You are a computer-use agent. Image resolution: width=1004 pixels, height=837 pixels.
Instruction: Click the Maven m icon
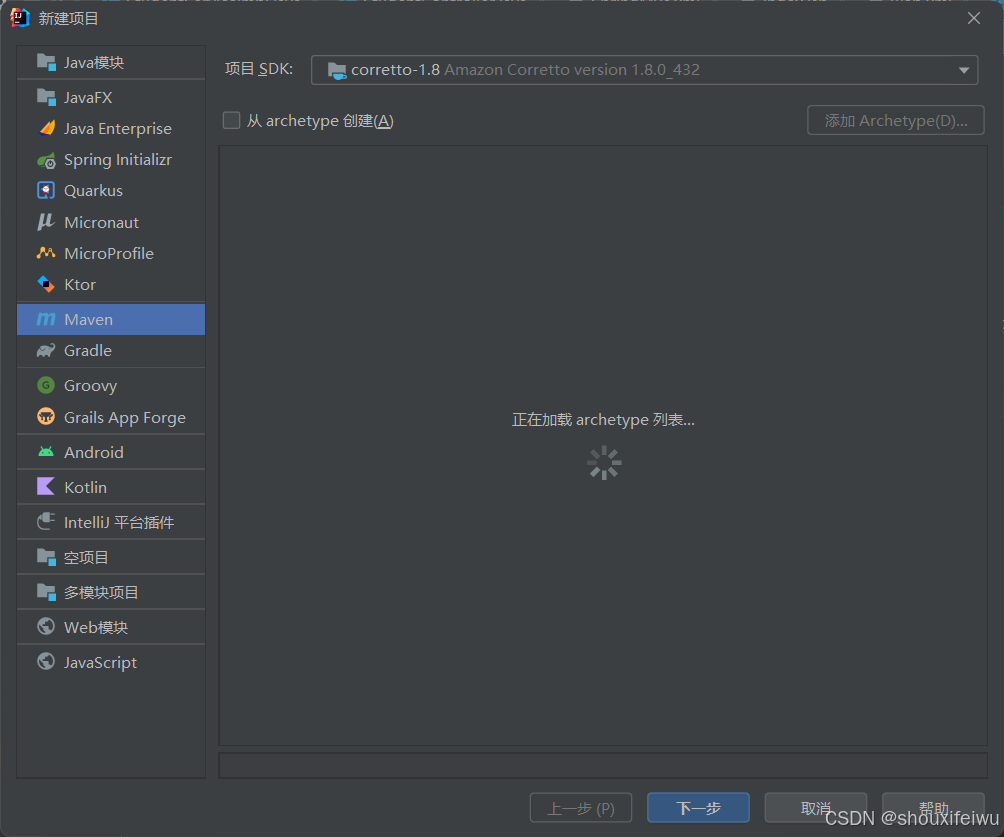(46, 319)
